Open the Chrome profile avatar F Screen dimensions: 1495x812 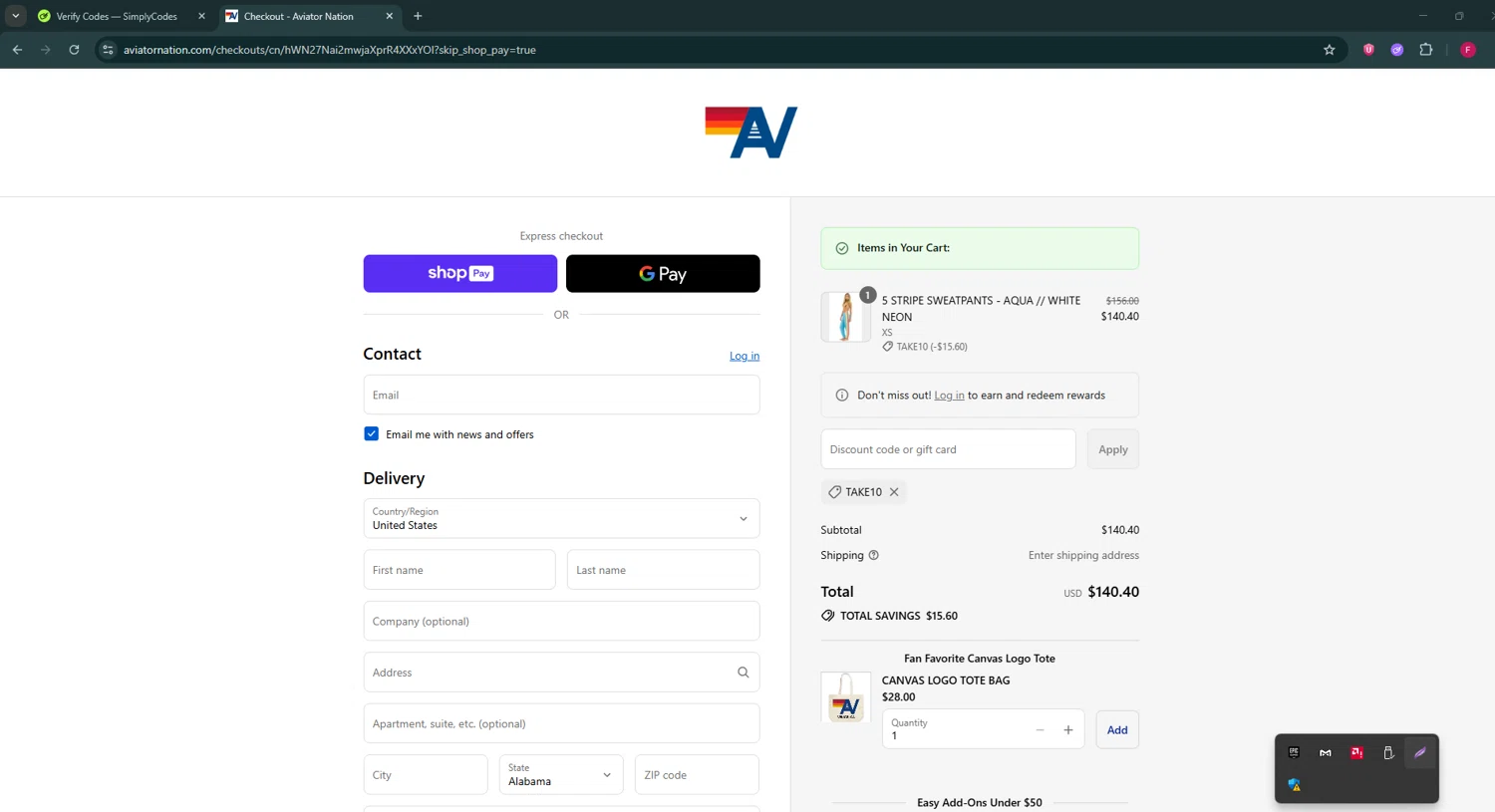1468,50
